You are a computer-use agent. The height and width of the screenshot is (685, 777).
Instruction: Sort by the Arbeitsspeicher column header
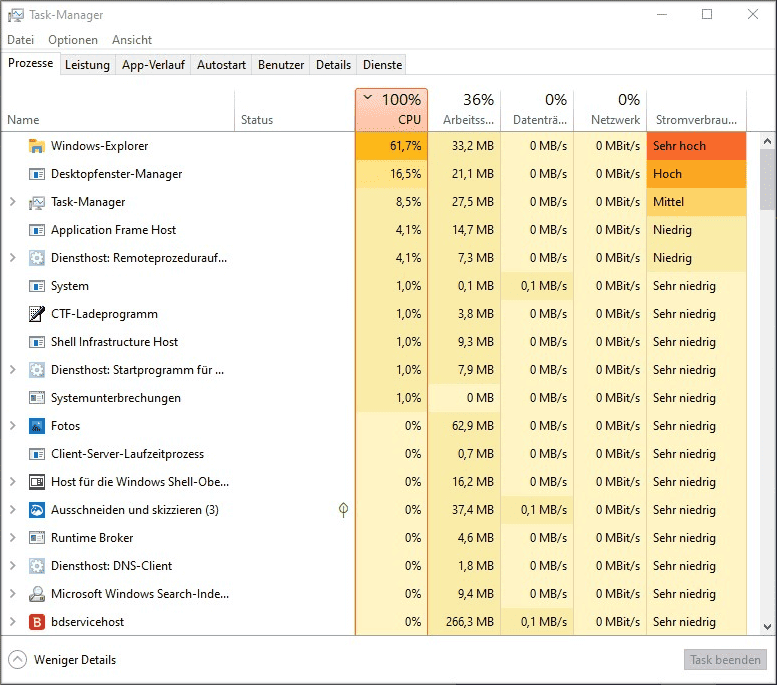464,110
